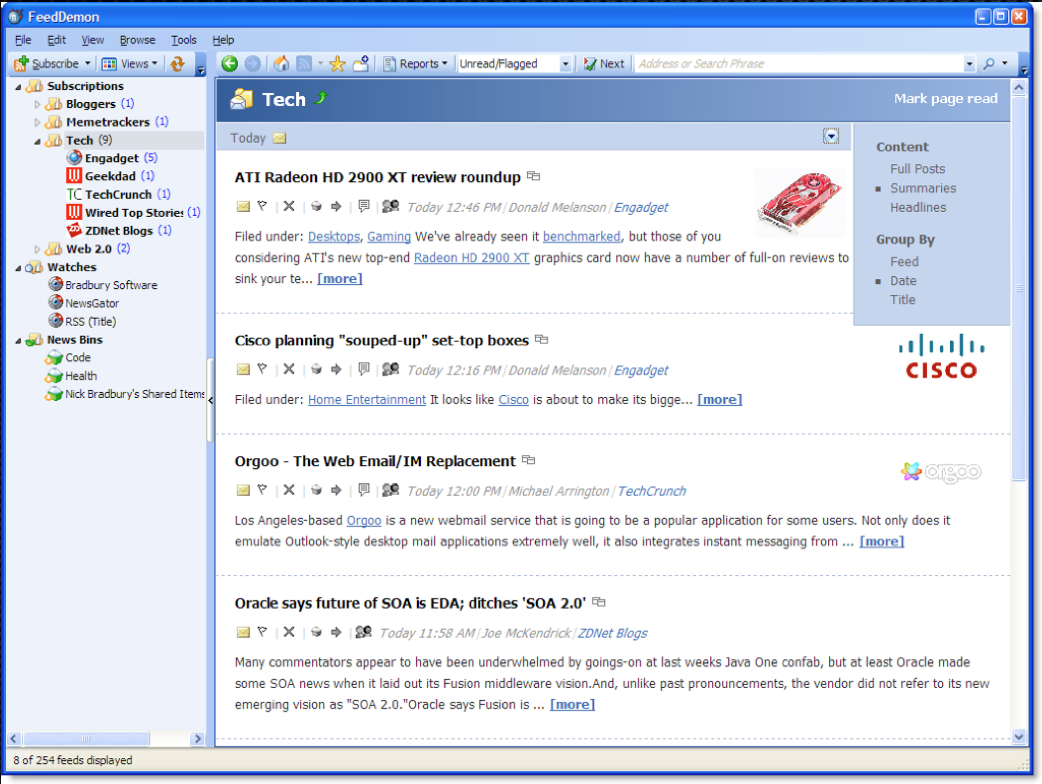Screen dimensions: 1042x784
Task: Click the Next button in the toolbar
Action: tap(603, 64)
